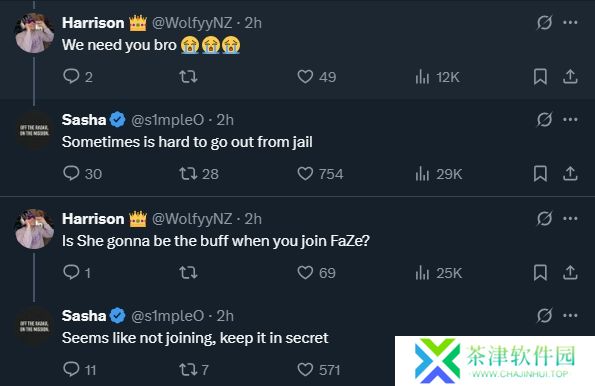The image size is (595, 386).
Task: Reply to Harrison's "We need you bro" tweet
Action: (x=78, y=77)
